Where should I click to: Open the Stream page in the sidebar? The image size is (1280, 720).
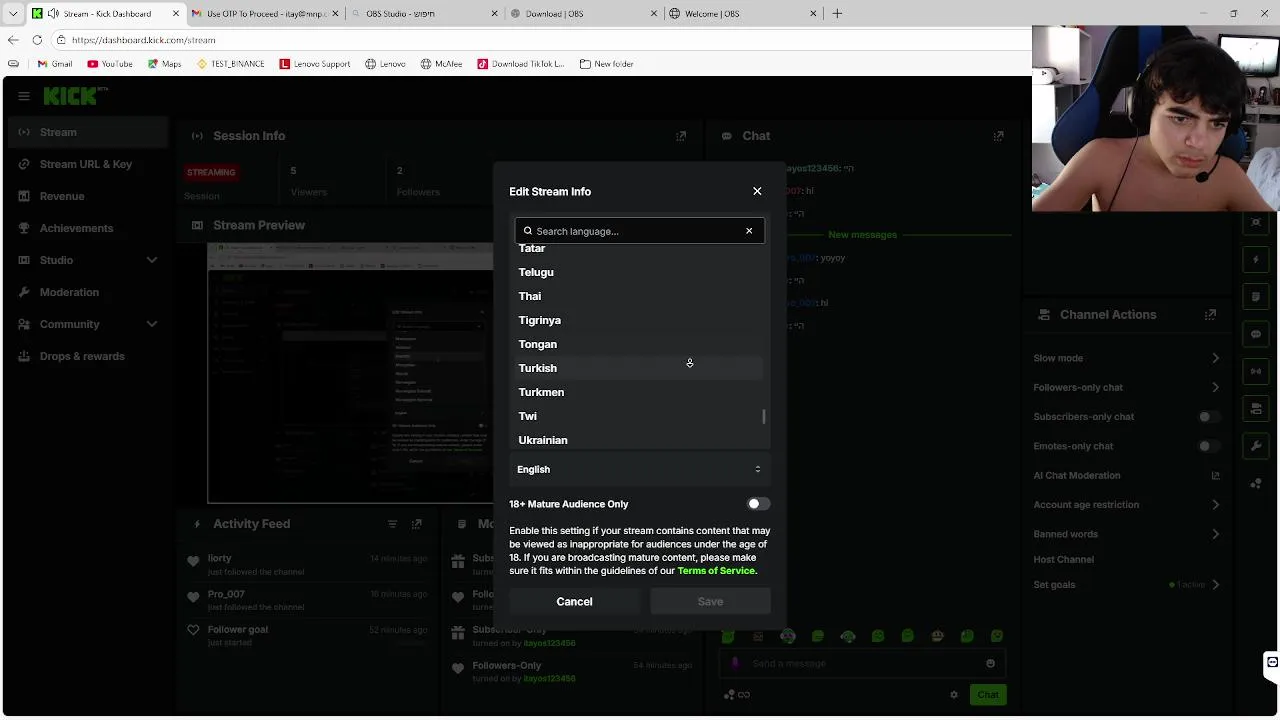coord(87,132)
